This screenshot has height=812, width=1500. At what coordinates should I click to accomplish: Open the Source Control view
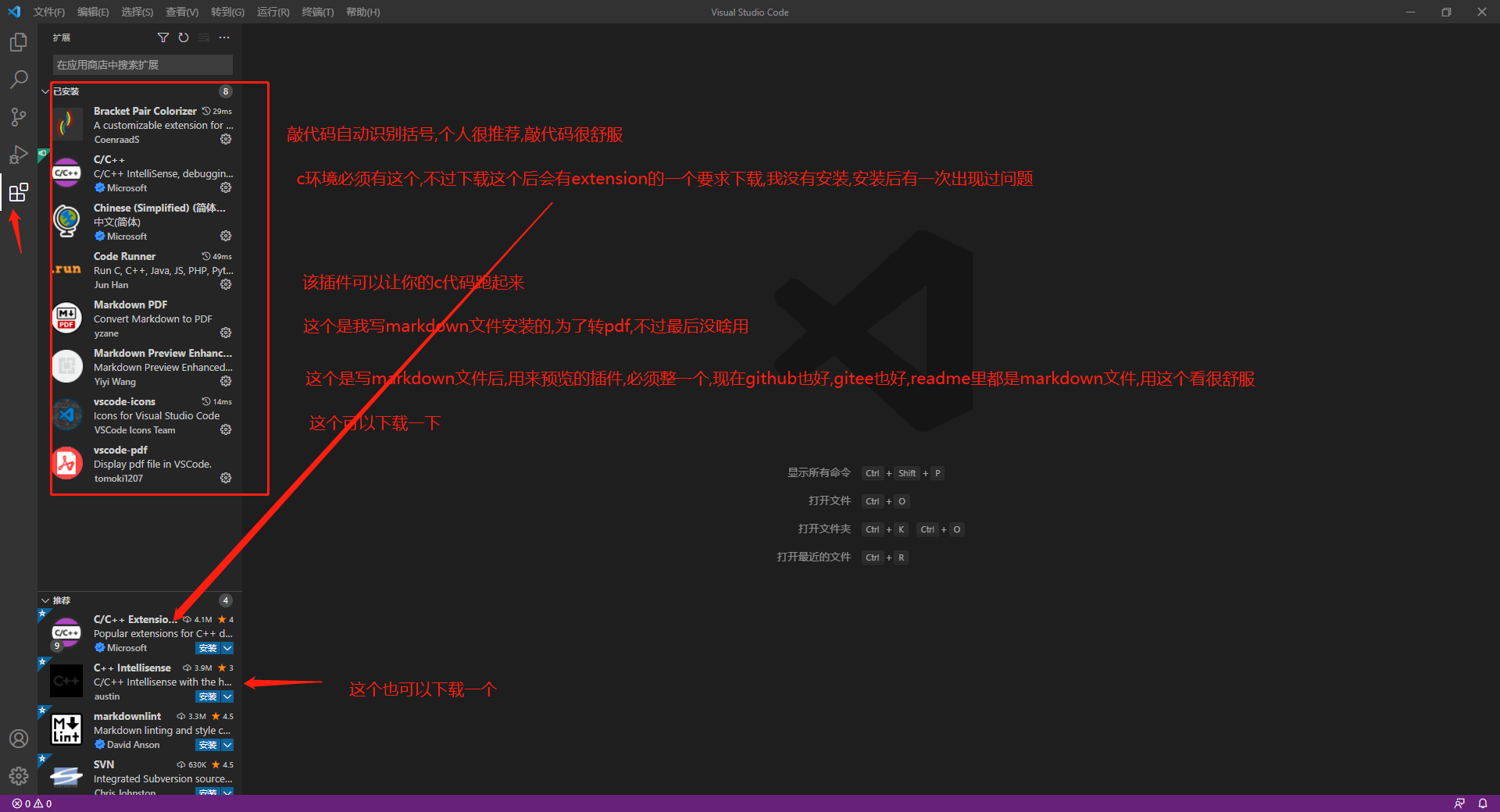point(19,117)
